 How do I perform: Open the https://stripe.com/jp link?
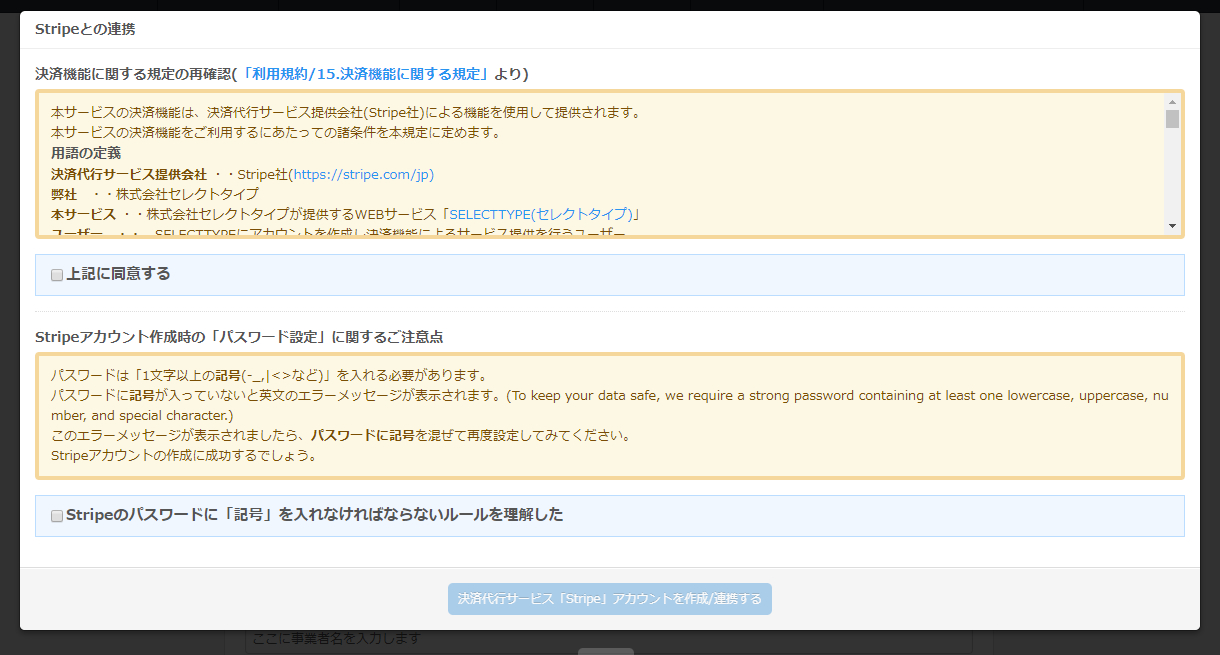coord(361,174)
